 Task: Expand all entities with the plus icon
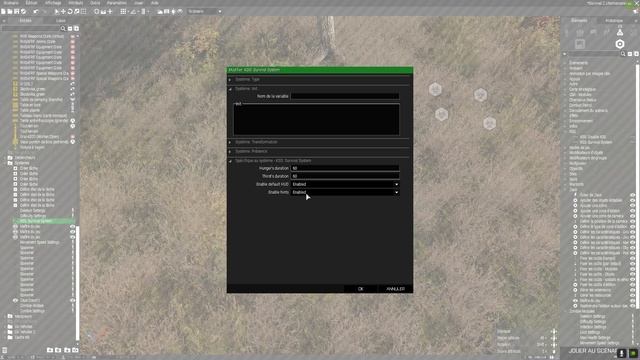click(x=76, y=29)
